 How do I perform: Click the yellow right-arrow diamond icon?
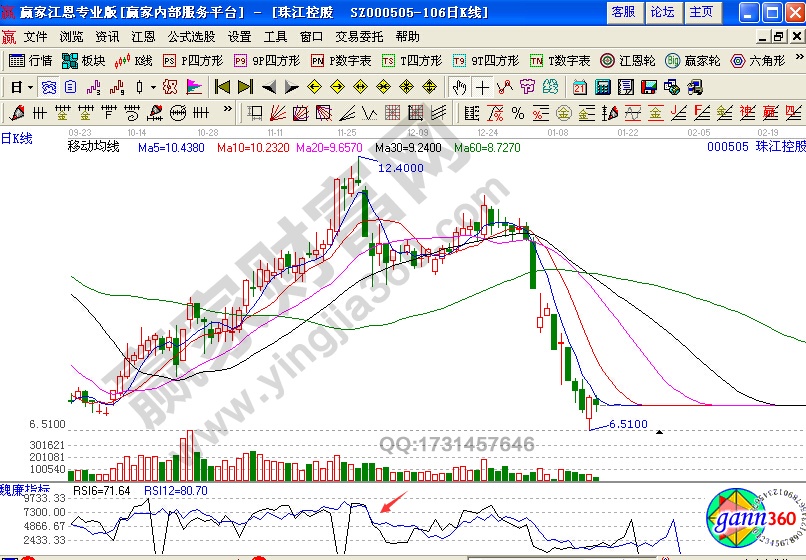tap(337, 87)
